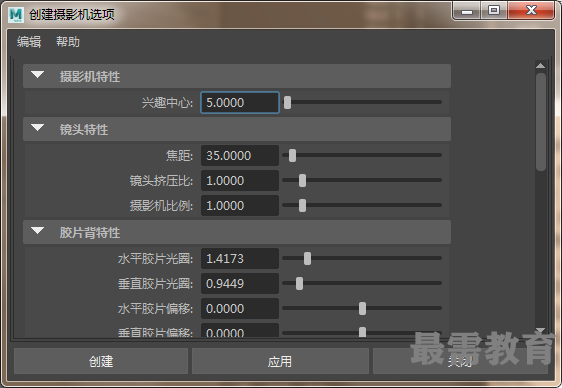562x388 pixels.
Task: Click the 摄影机比例 slider handle
Action: 303,206
